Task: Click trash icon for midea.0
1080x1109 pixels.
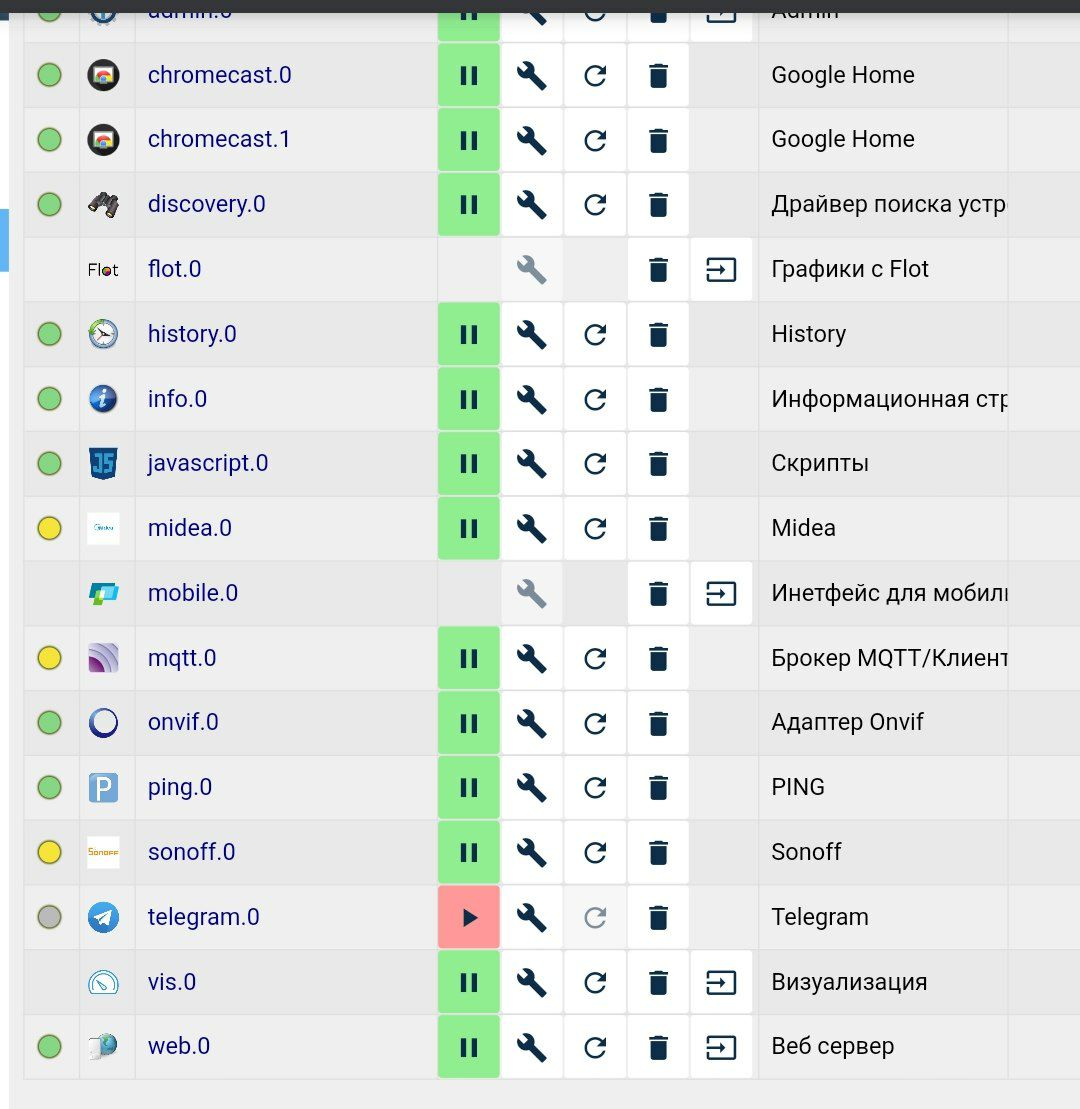Action: pyautogui.click(x=658, y=528)
